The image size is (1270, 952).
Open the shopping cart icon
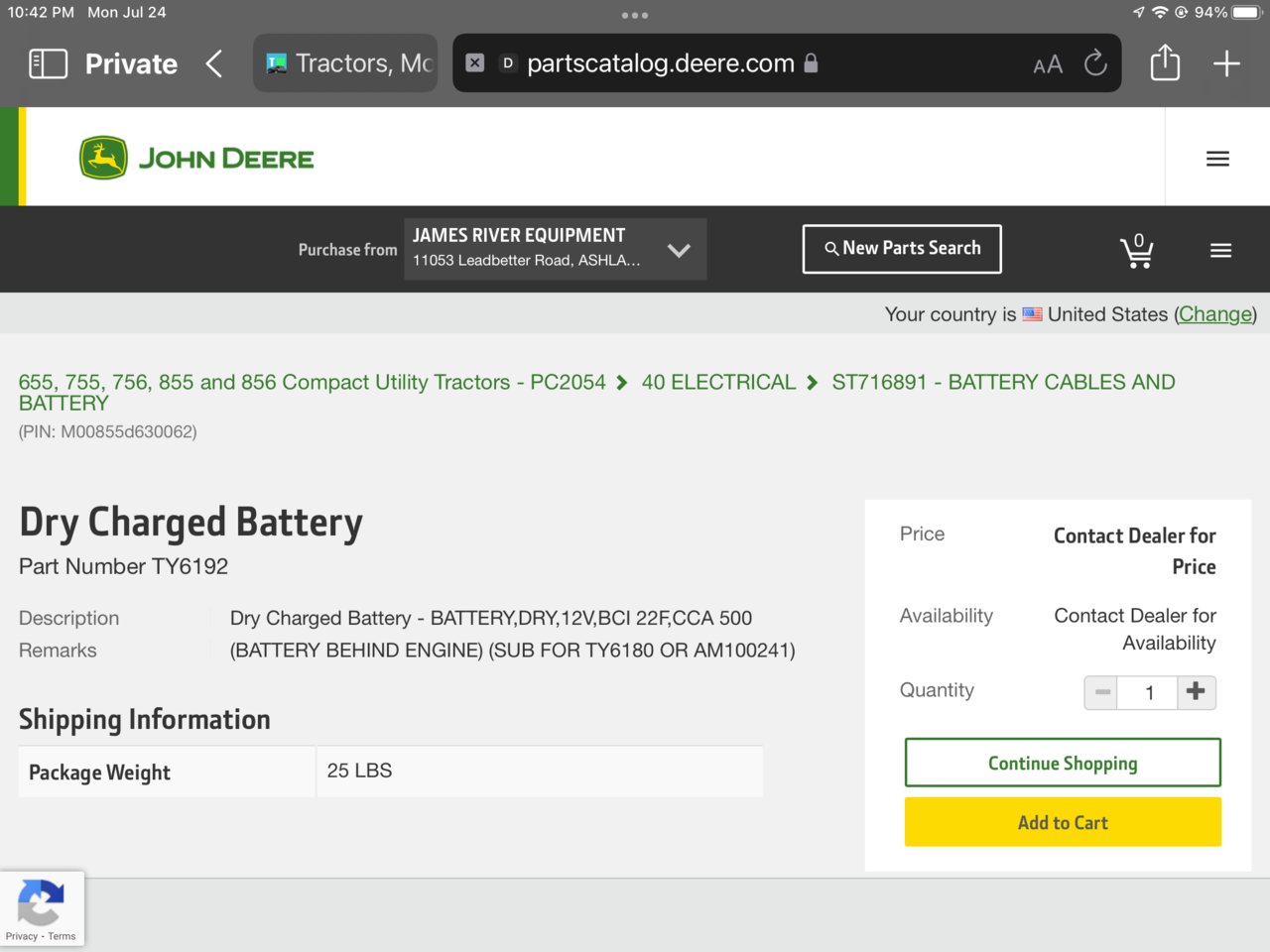pyautogui.click(x=1137, y=251)
